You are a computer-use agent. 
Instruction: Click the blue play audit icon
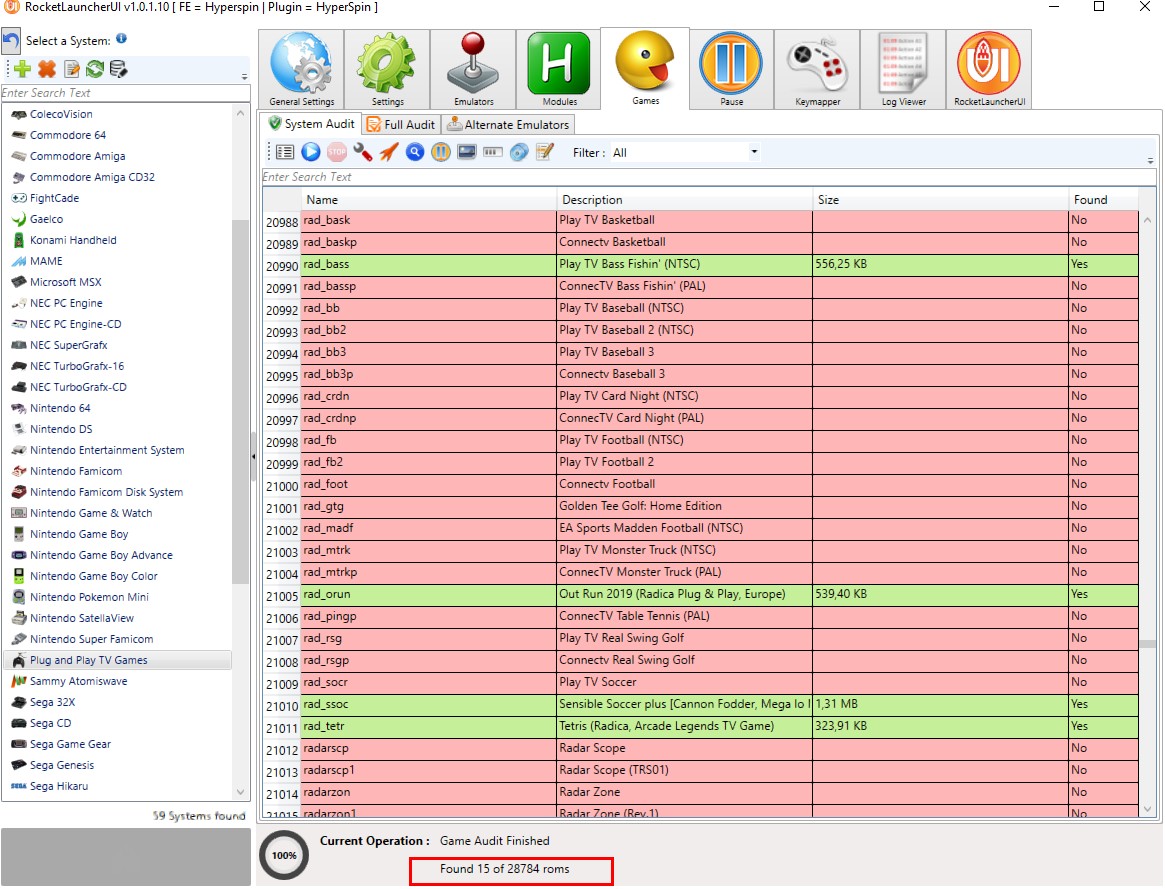[311, 152]
